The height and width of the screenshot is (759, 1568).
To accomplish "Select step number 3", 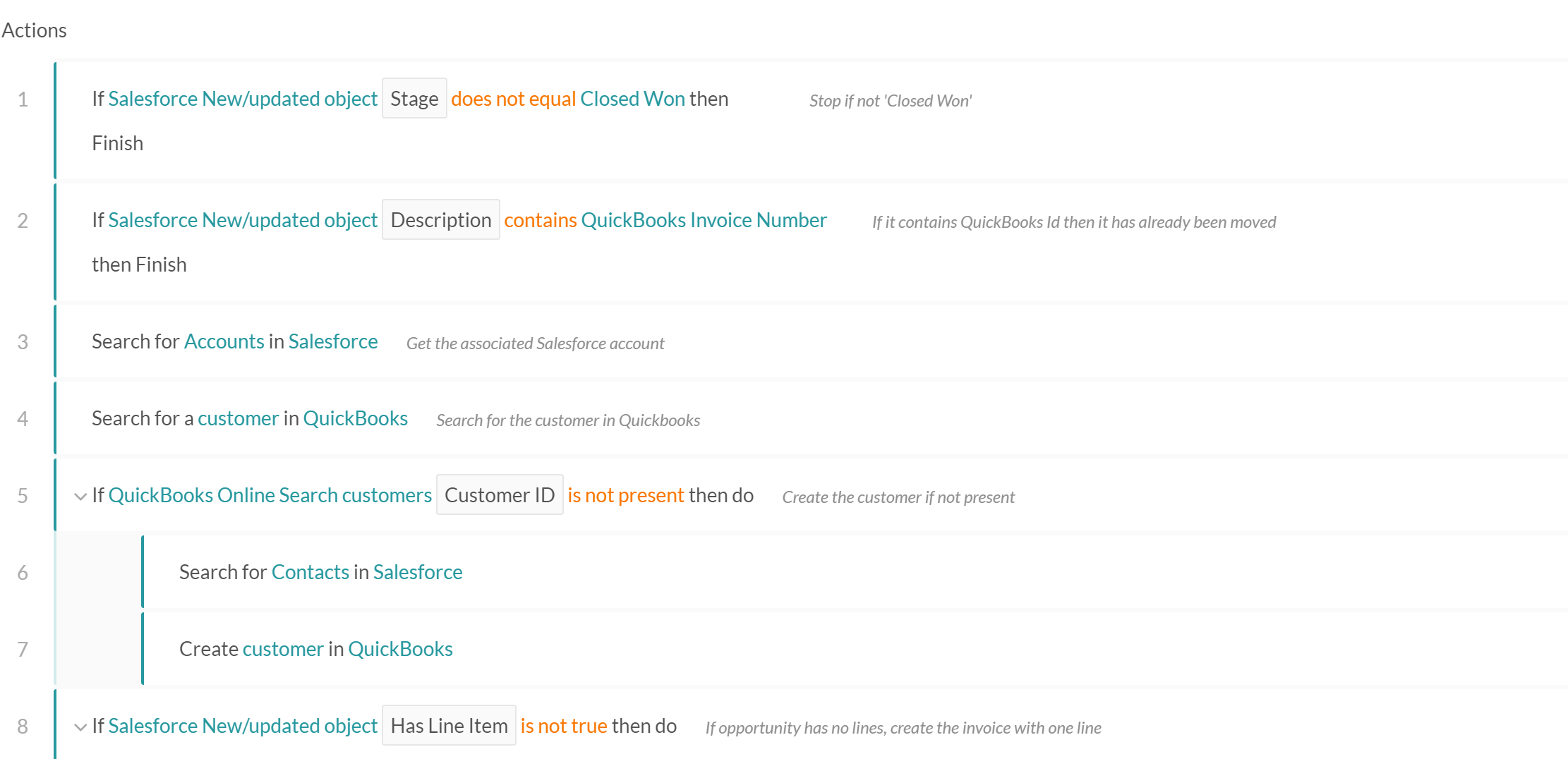I will [x=23, y=342].
